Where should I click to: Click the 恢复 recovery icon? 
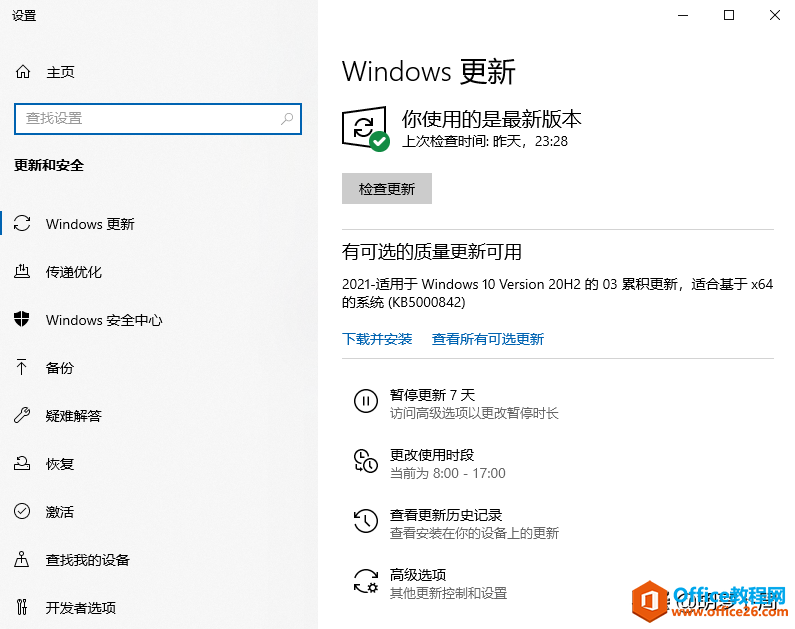click(x=22, y=463)
